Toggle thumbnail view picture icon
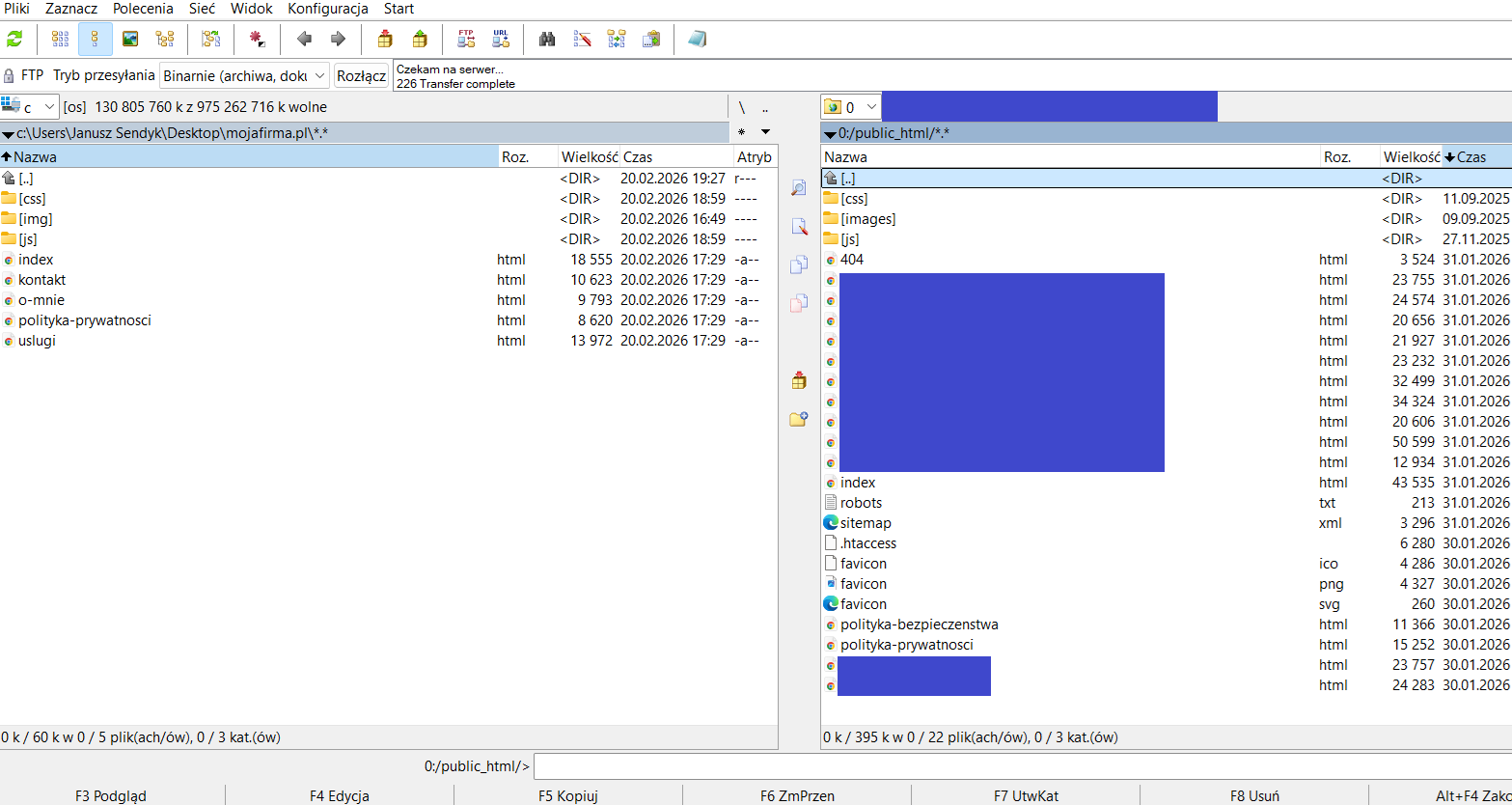 130,40
